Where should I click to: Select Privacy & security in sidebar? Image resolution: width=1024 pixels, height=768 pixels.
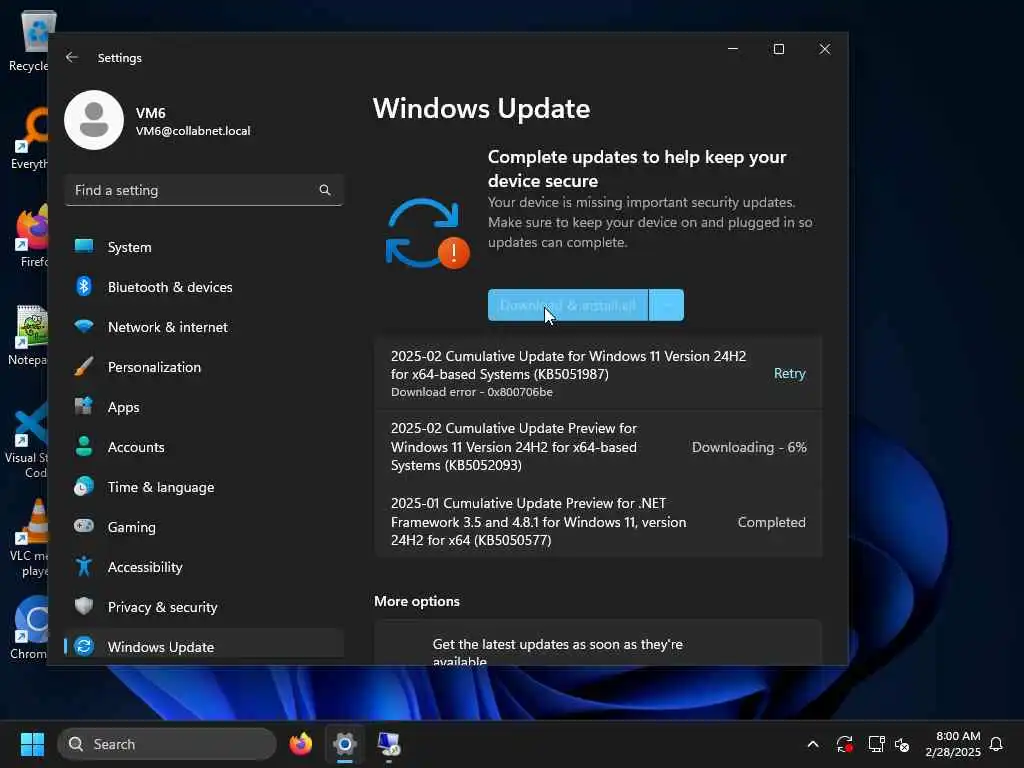tap(204, 607)
